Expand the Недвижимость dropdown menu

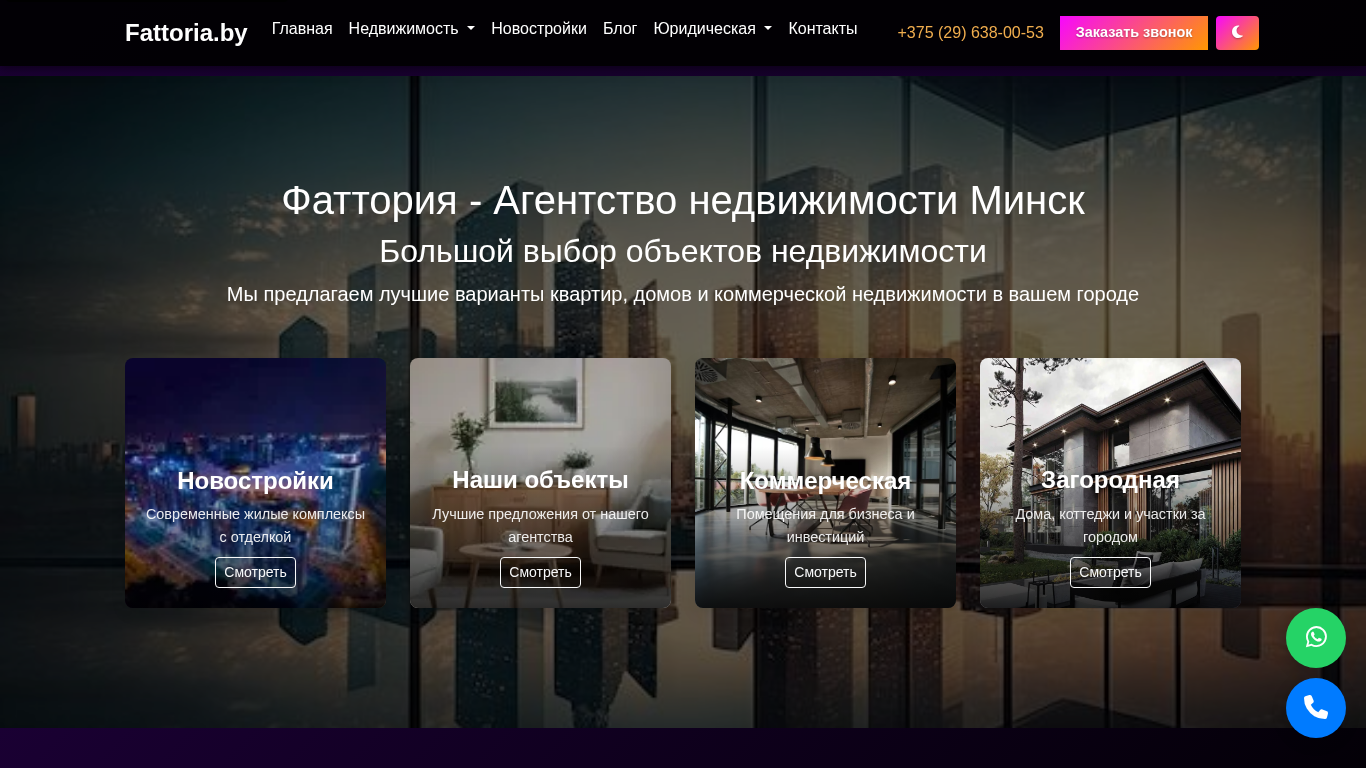click(412, 29)
